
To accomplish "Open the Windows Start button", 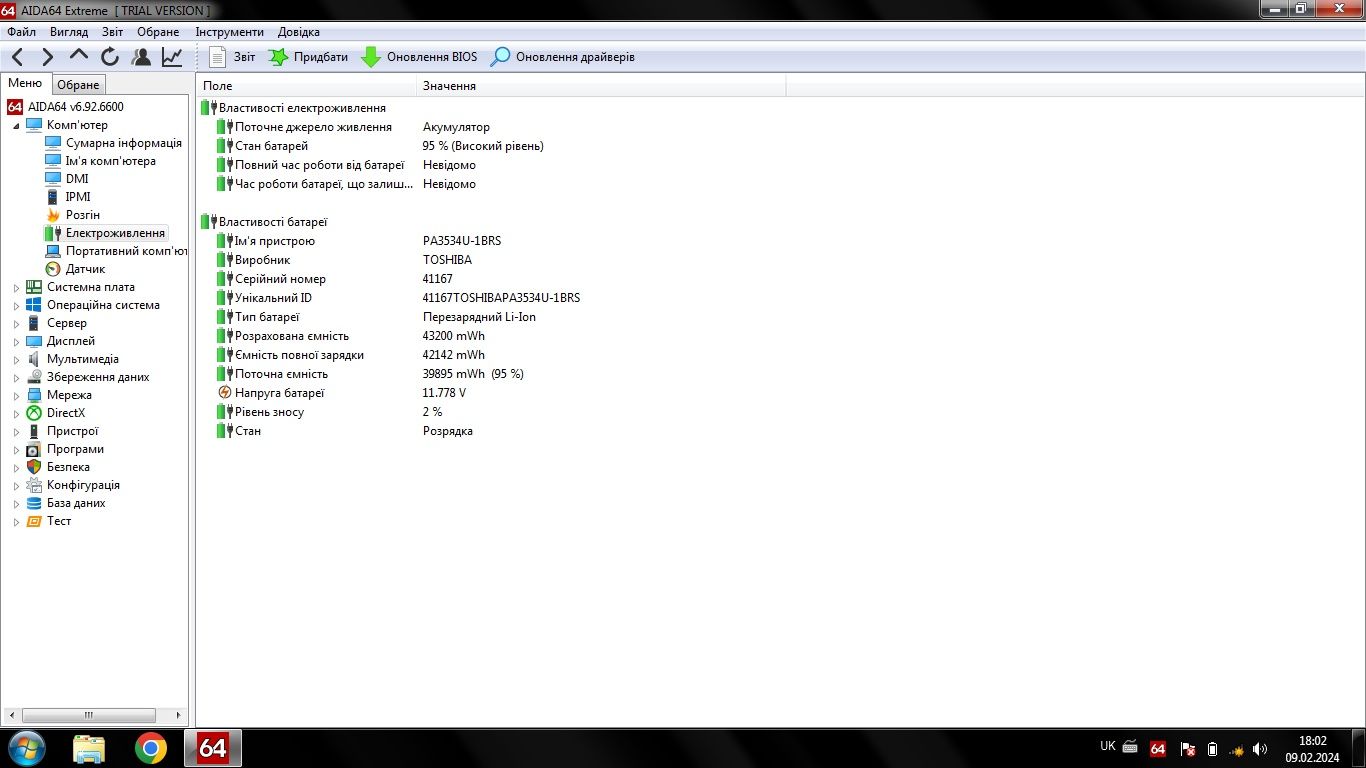I will (25, 748).
